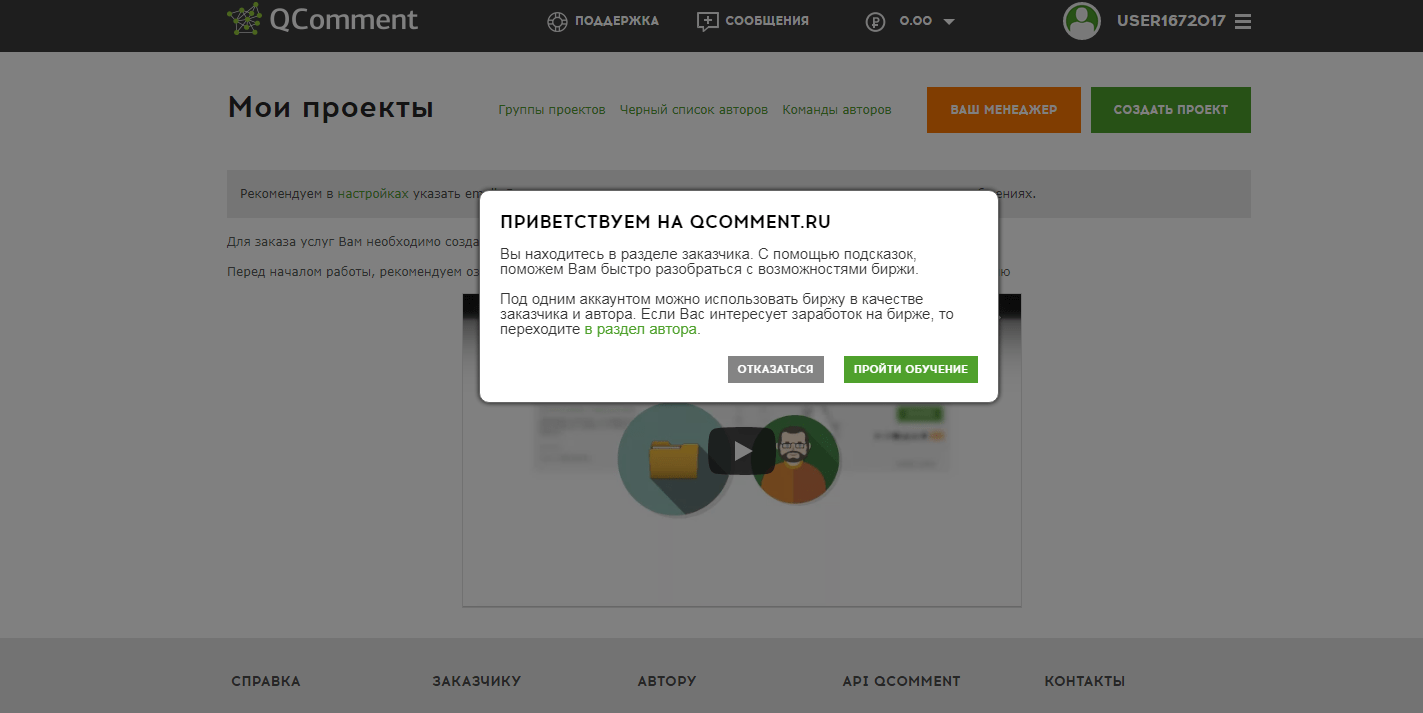Image resolution: width=1423 pixels, height=713 pixels.
Task: Expand the balance dropdown arrow
Action: [x=949, y=21]
